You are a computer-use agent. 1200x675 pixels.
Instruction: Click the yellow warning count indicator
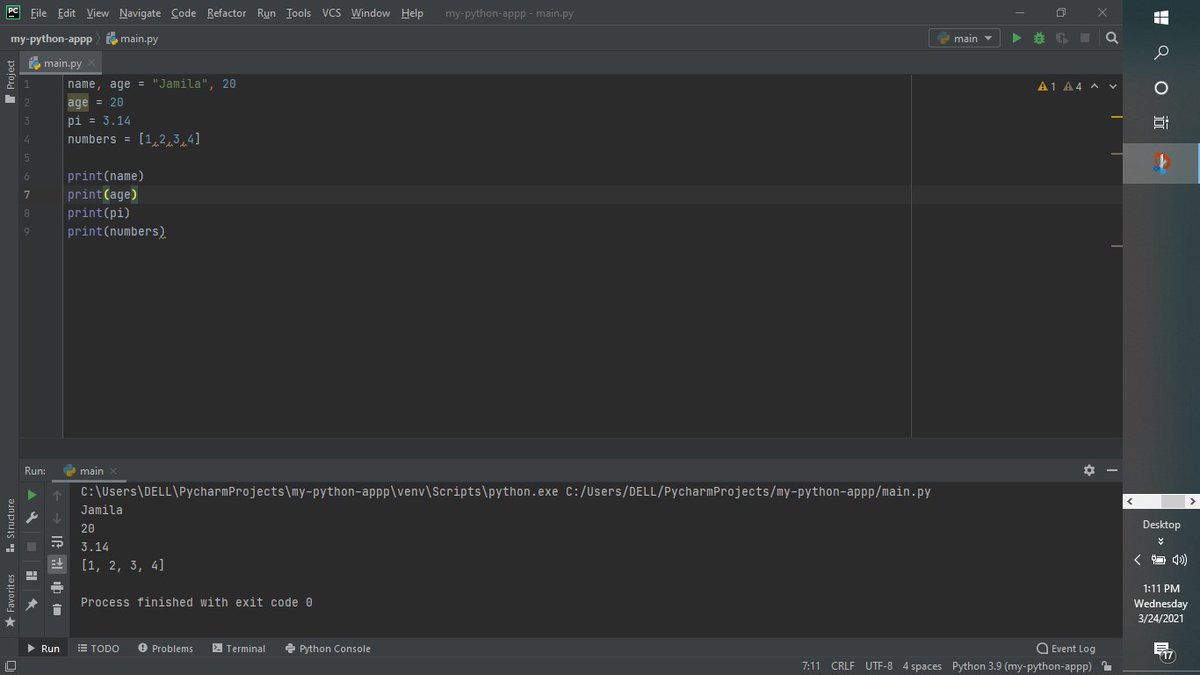click(1047, 87)
